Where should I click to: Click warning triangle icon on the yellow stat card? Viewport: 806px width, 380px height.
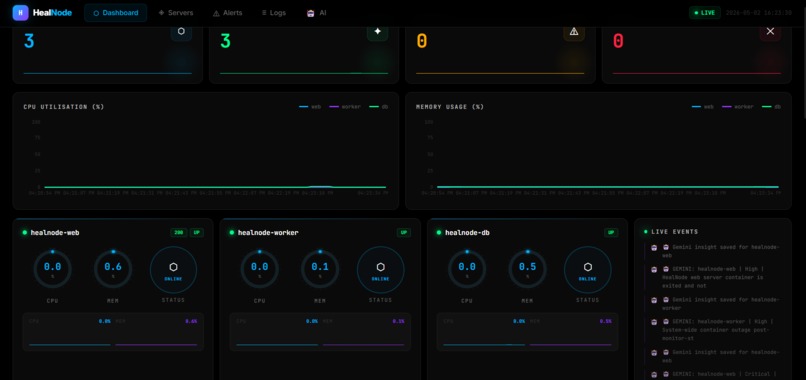[x=574, y=31]
